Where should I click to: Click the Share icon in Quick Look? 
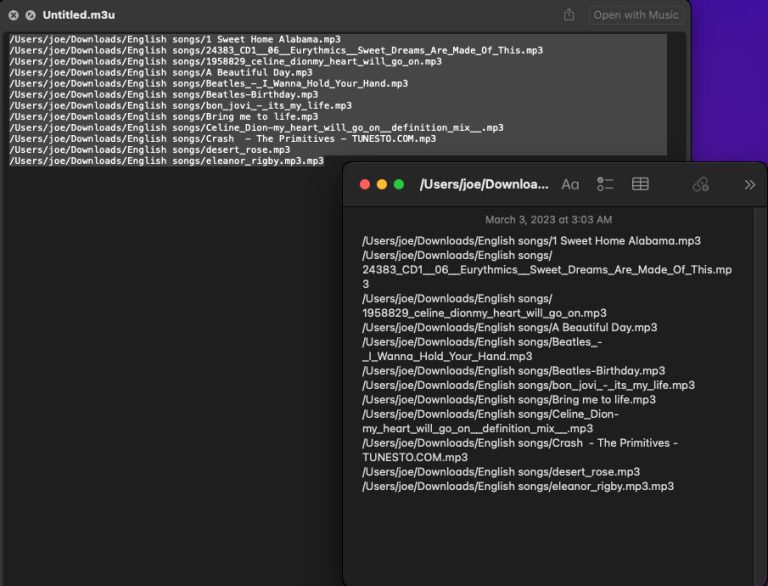(569, 15)
